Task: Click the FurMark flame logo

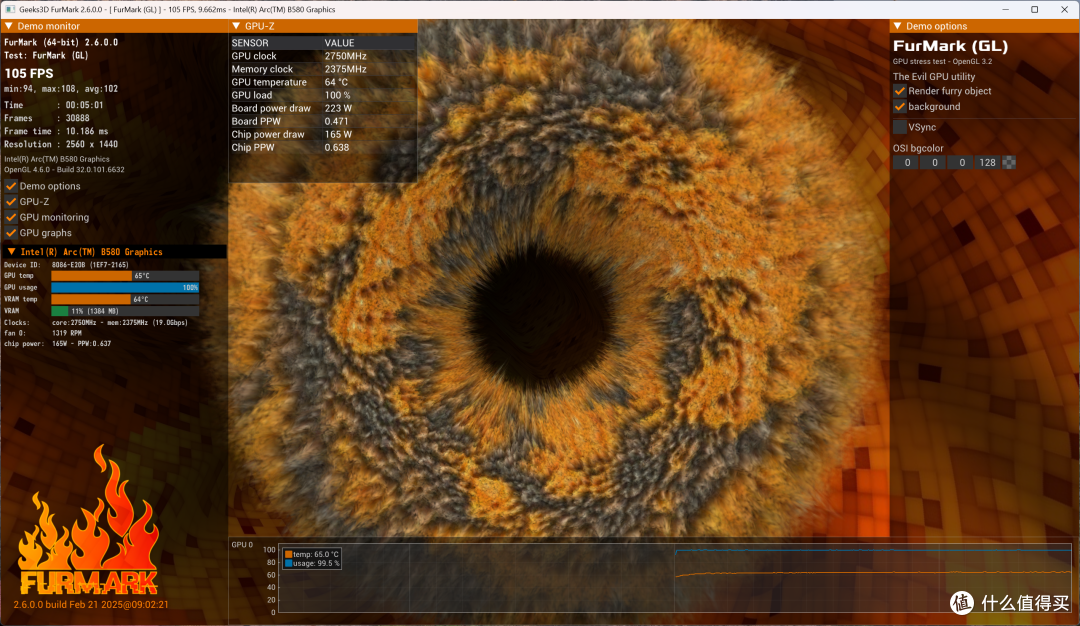Action: tap(89, 521)
